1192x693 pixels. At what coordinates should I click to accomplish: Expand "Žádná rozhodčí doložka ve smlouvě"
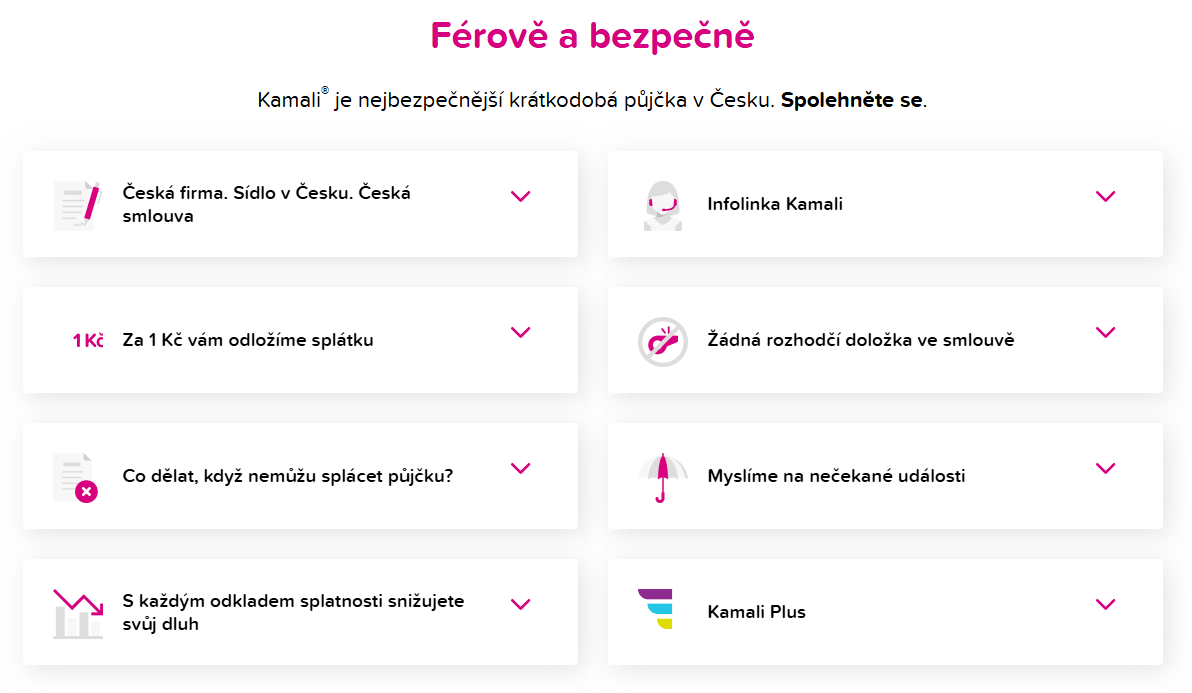1106,332
